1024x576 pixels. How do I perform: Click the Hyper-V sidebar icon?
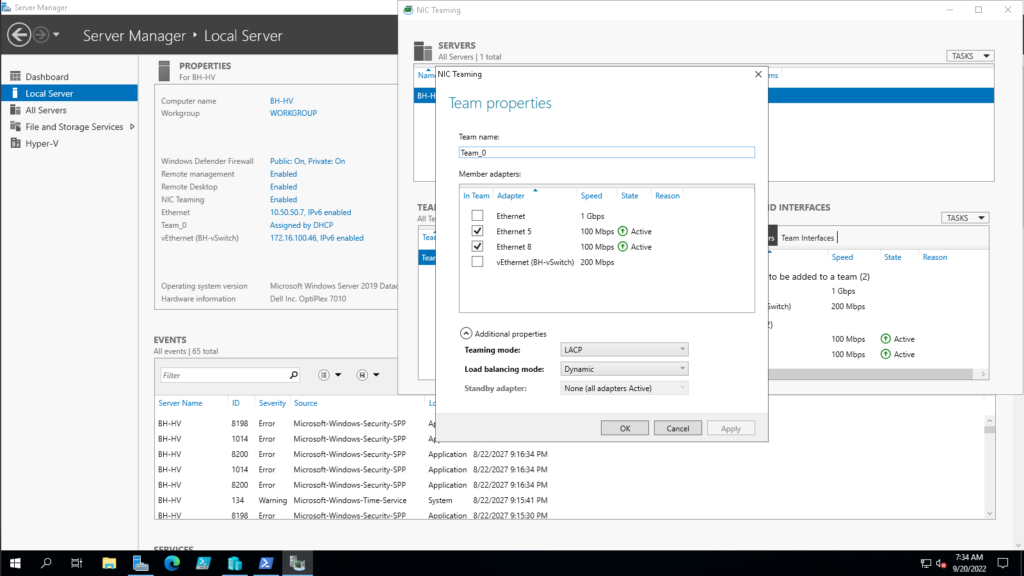15,143
